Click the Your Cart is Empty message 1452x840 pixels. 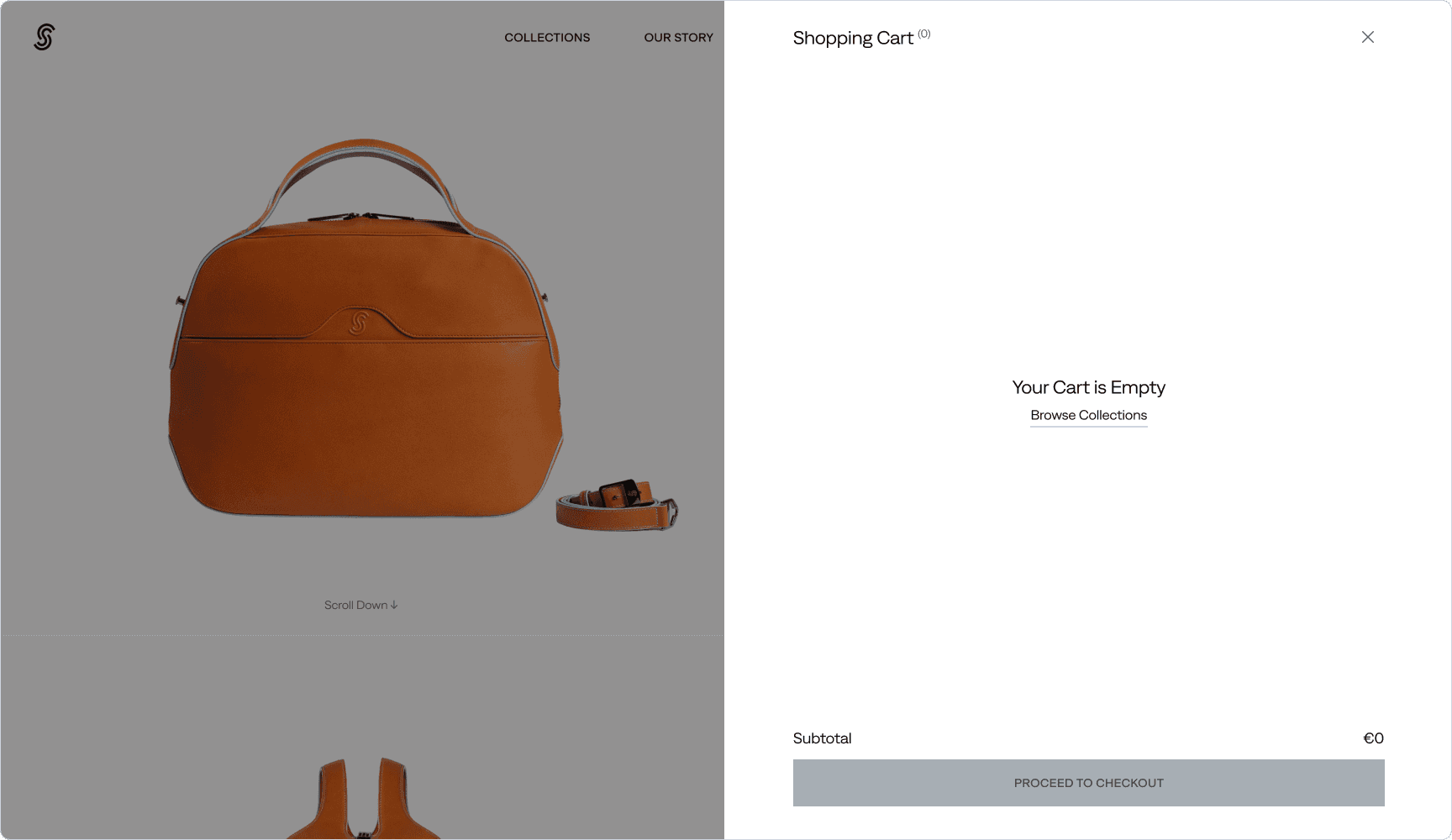click(1089, 387)
